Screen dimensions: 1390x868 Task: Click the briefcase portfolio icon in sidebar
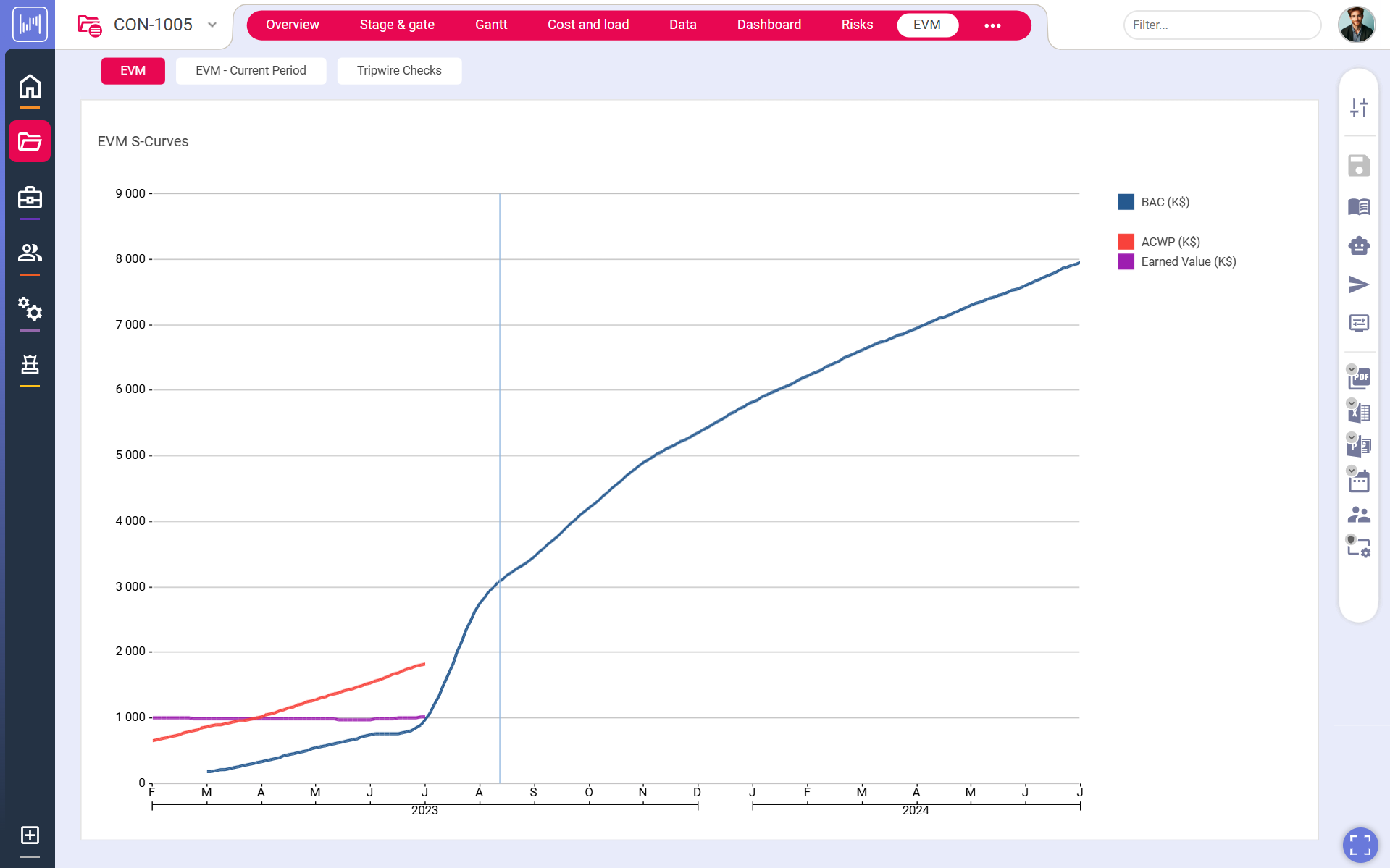30,198
